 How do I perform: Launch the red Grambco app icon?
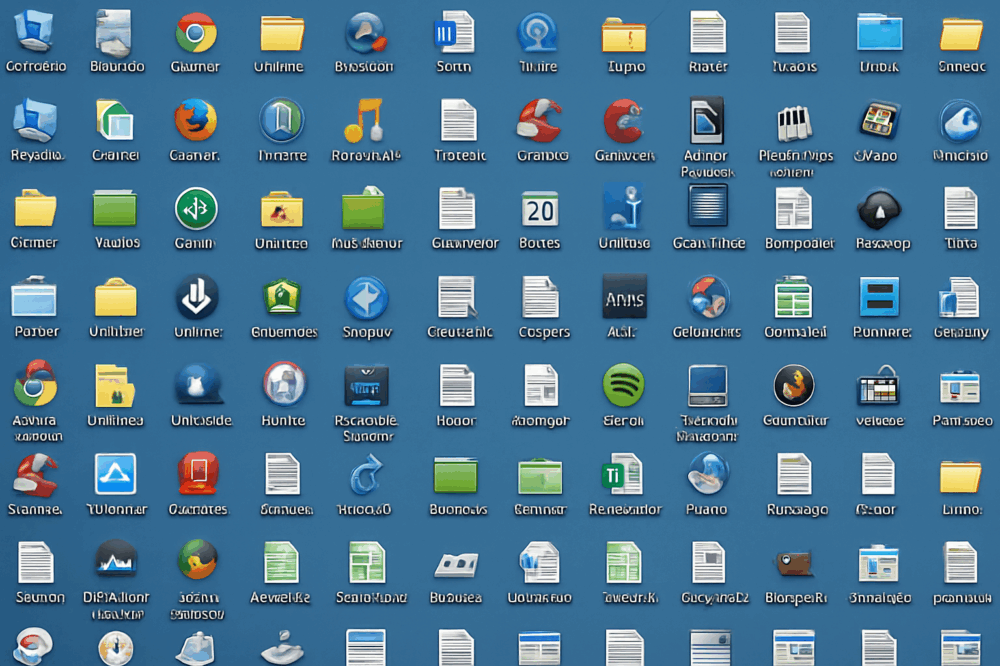[539, 120]
